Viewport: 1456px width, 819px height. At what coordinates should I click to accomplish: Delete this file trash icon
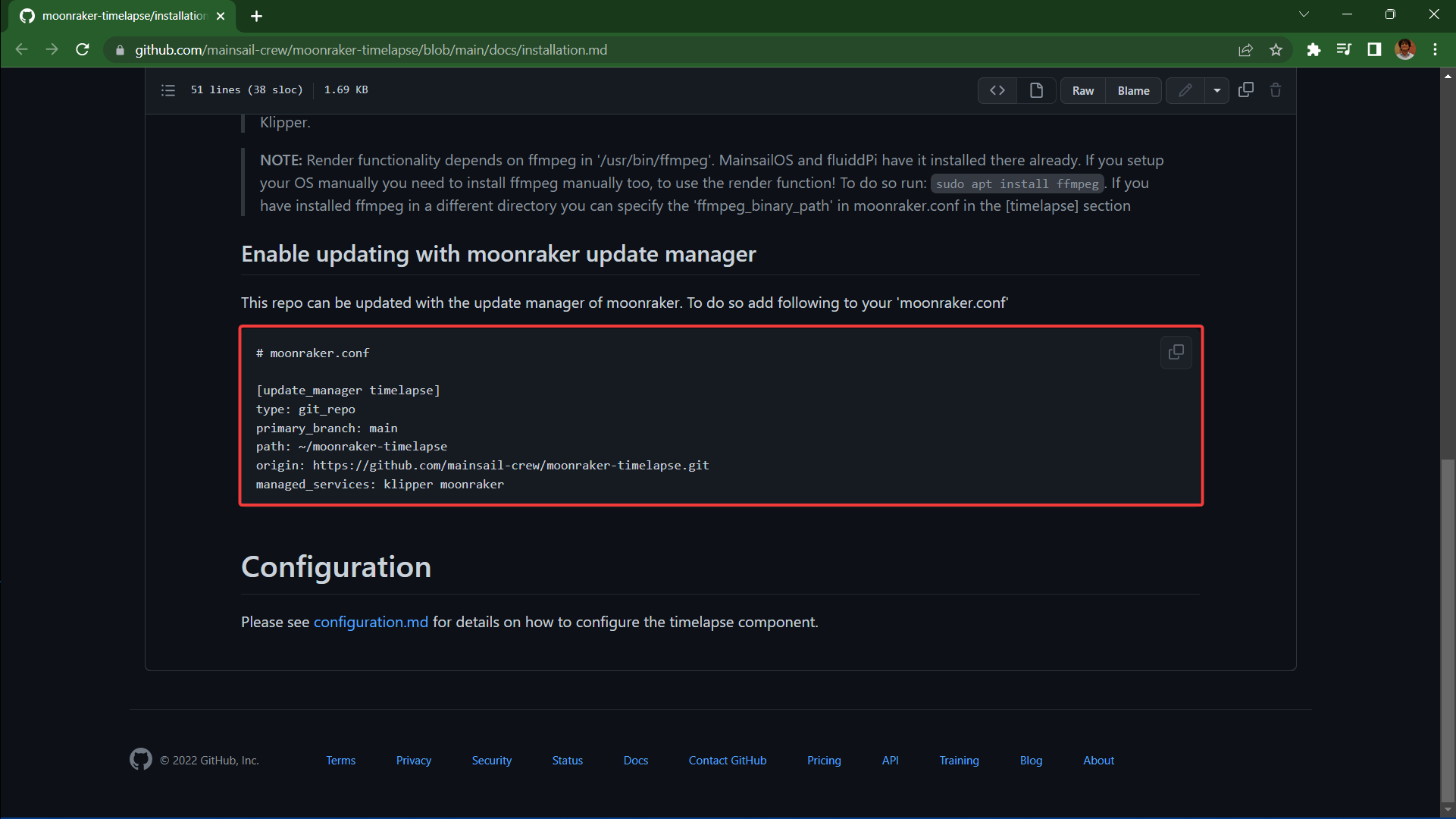coord(1276,89)
